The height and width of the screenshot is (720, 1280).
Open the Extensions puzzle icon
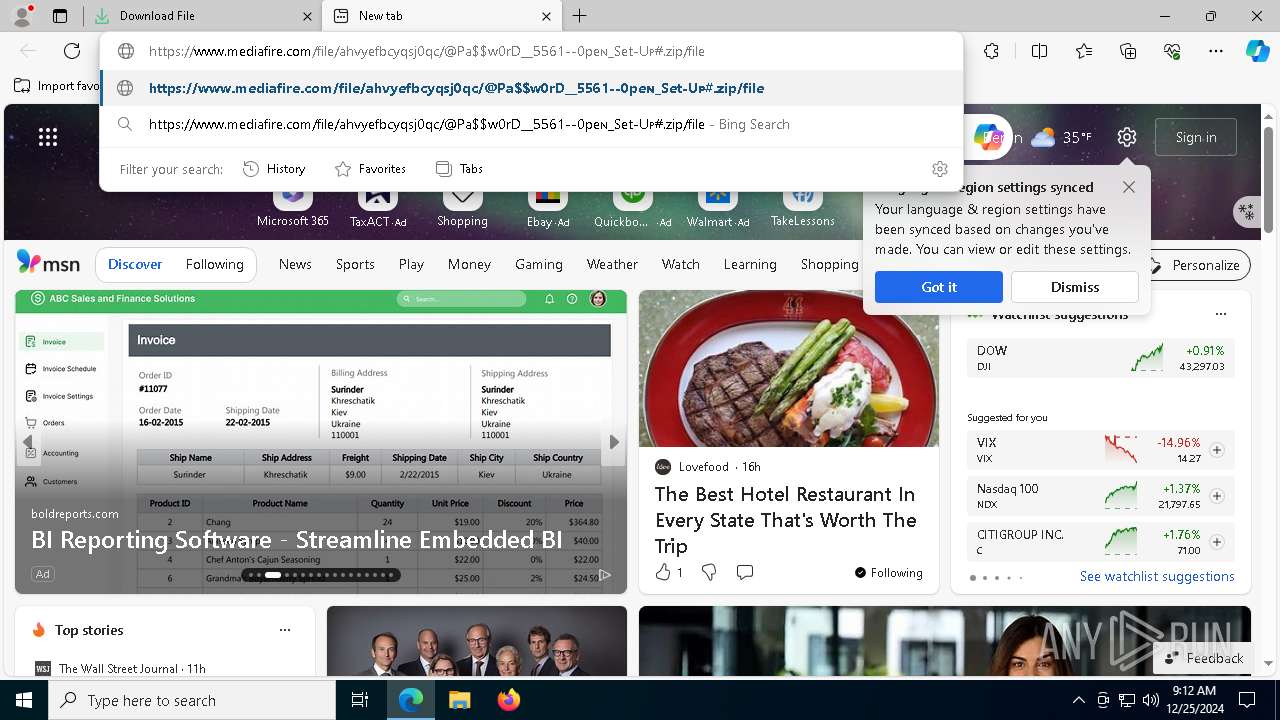(x=991, y=51)
